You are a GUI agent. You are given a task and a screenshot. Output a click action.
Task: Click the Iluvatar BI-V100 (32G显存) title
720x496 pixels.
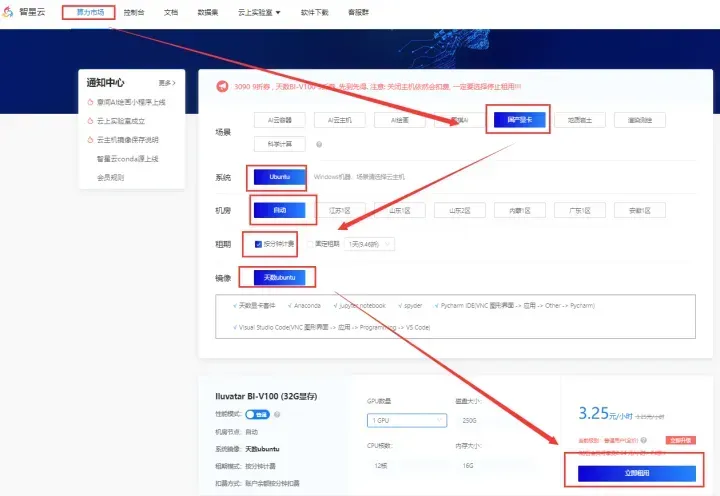pyautogui.click(x=266, y=396)
